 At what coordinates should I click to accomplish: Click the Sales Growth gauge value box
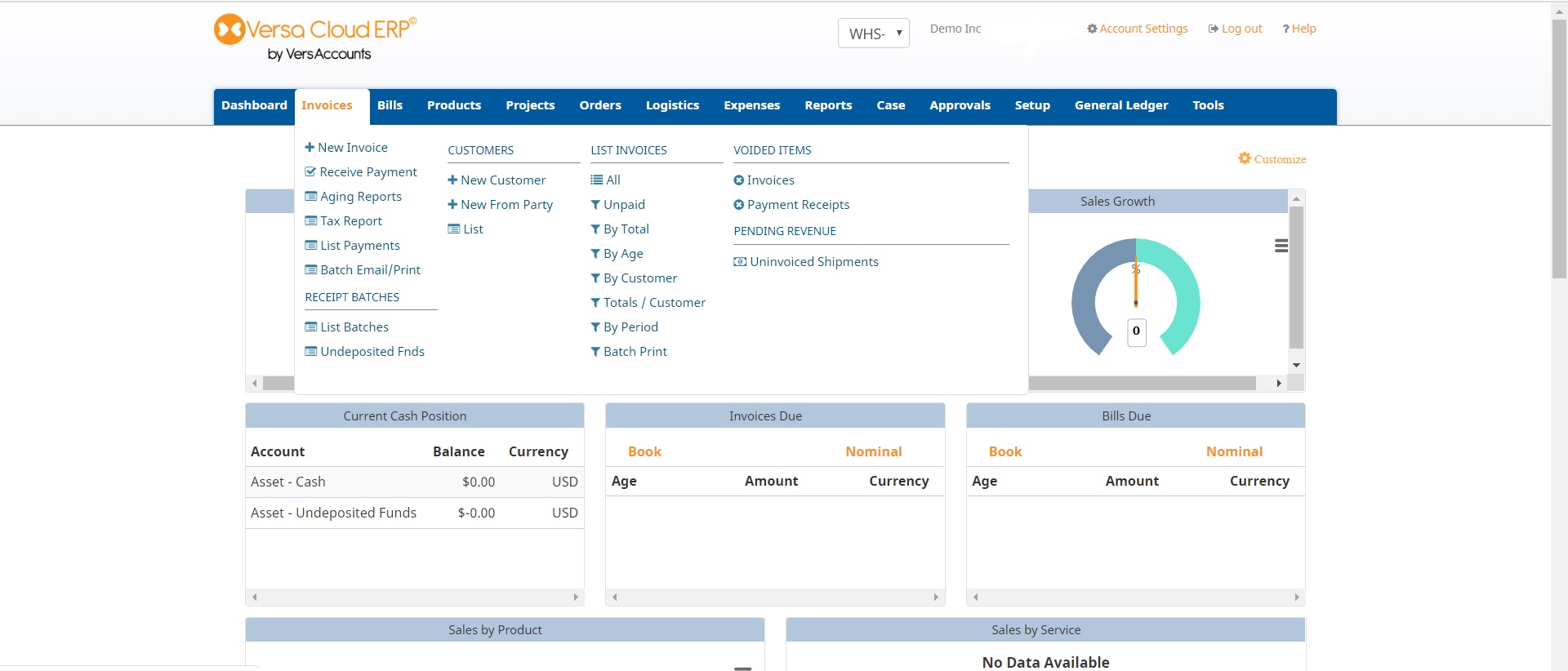(1136, 331)
